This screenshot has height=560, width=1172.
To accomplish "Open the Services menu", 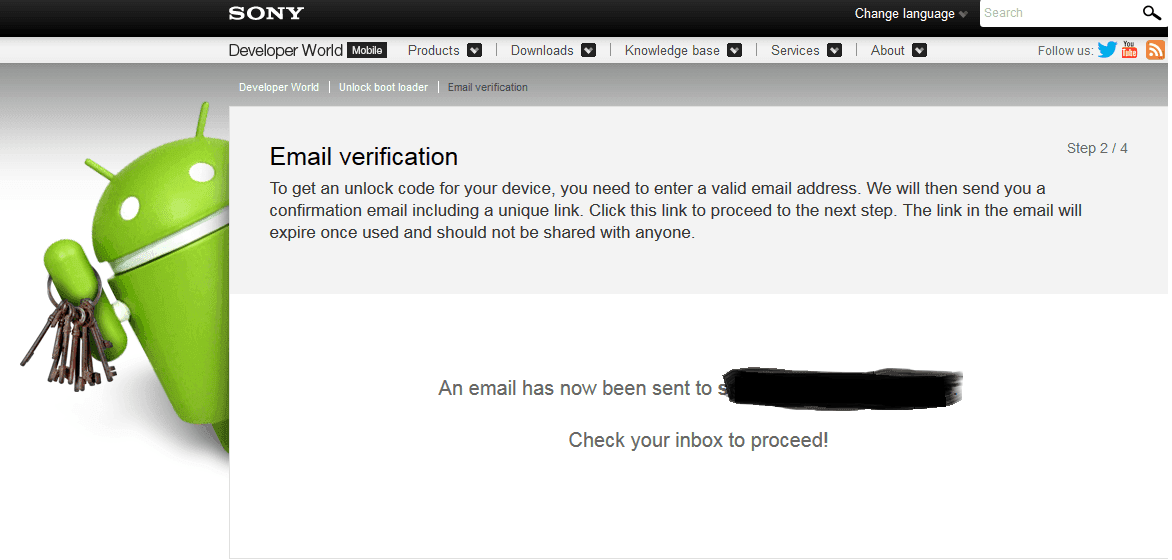I will coord(795,50).
